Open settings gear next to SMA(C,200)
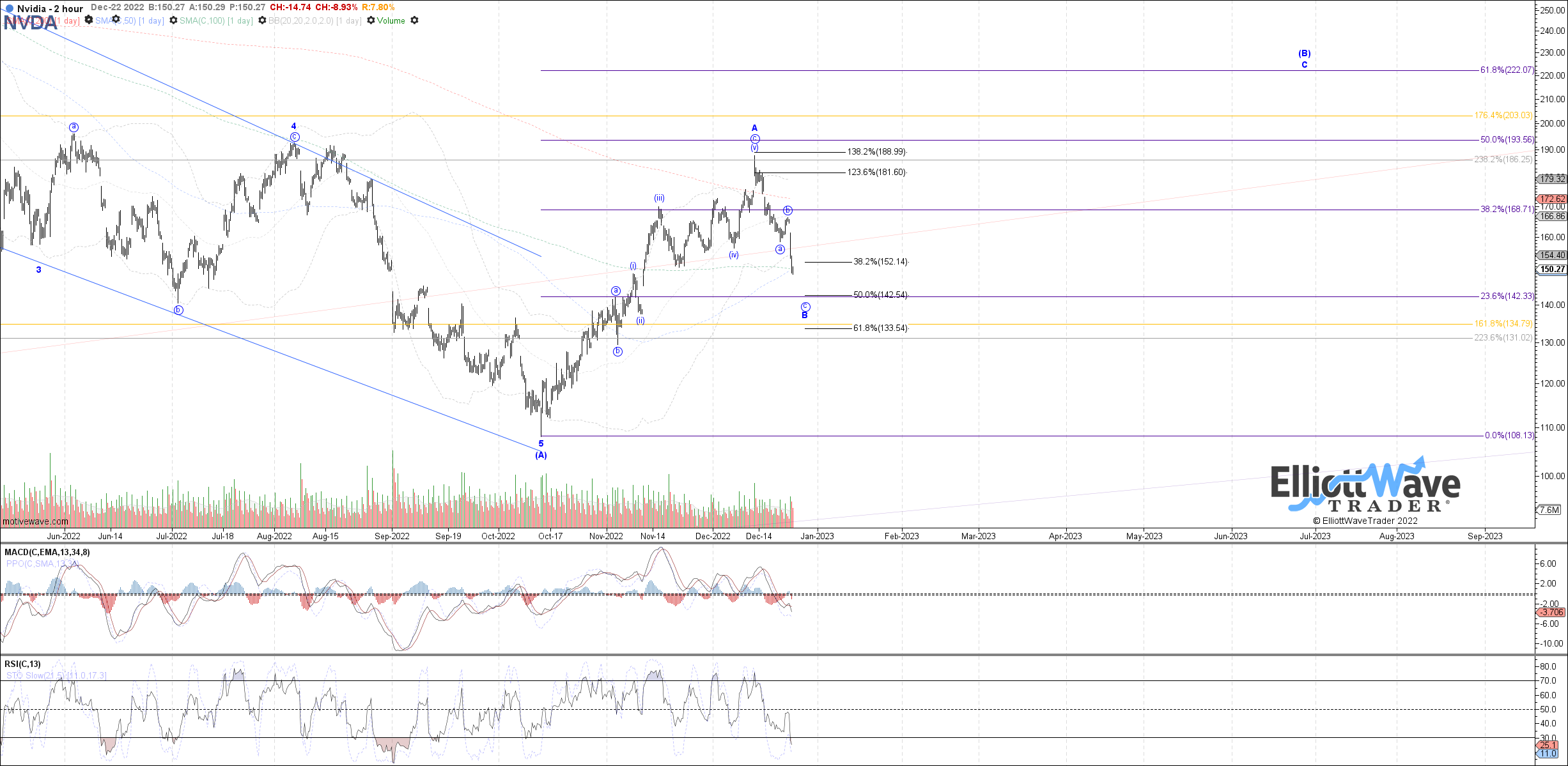1568x766 pixels. pyautogui.click(x=89, y=20)
